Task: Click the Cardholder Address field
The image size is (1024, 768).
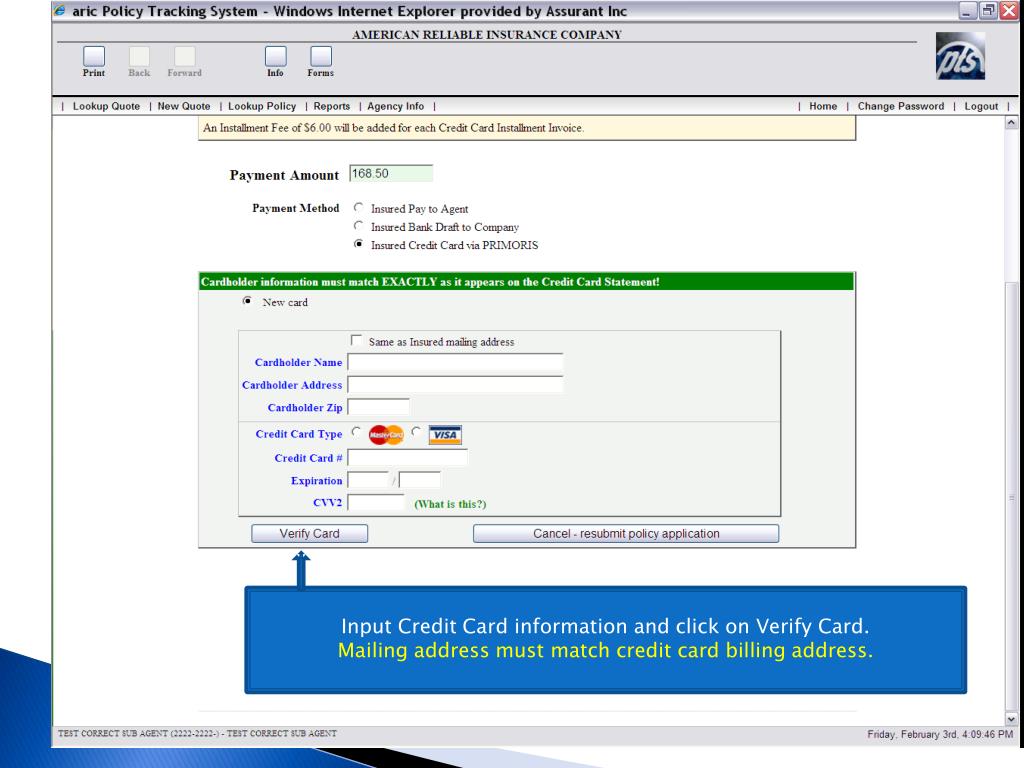Action: pyautogui.click(x=455, y=385)
